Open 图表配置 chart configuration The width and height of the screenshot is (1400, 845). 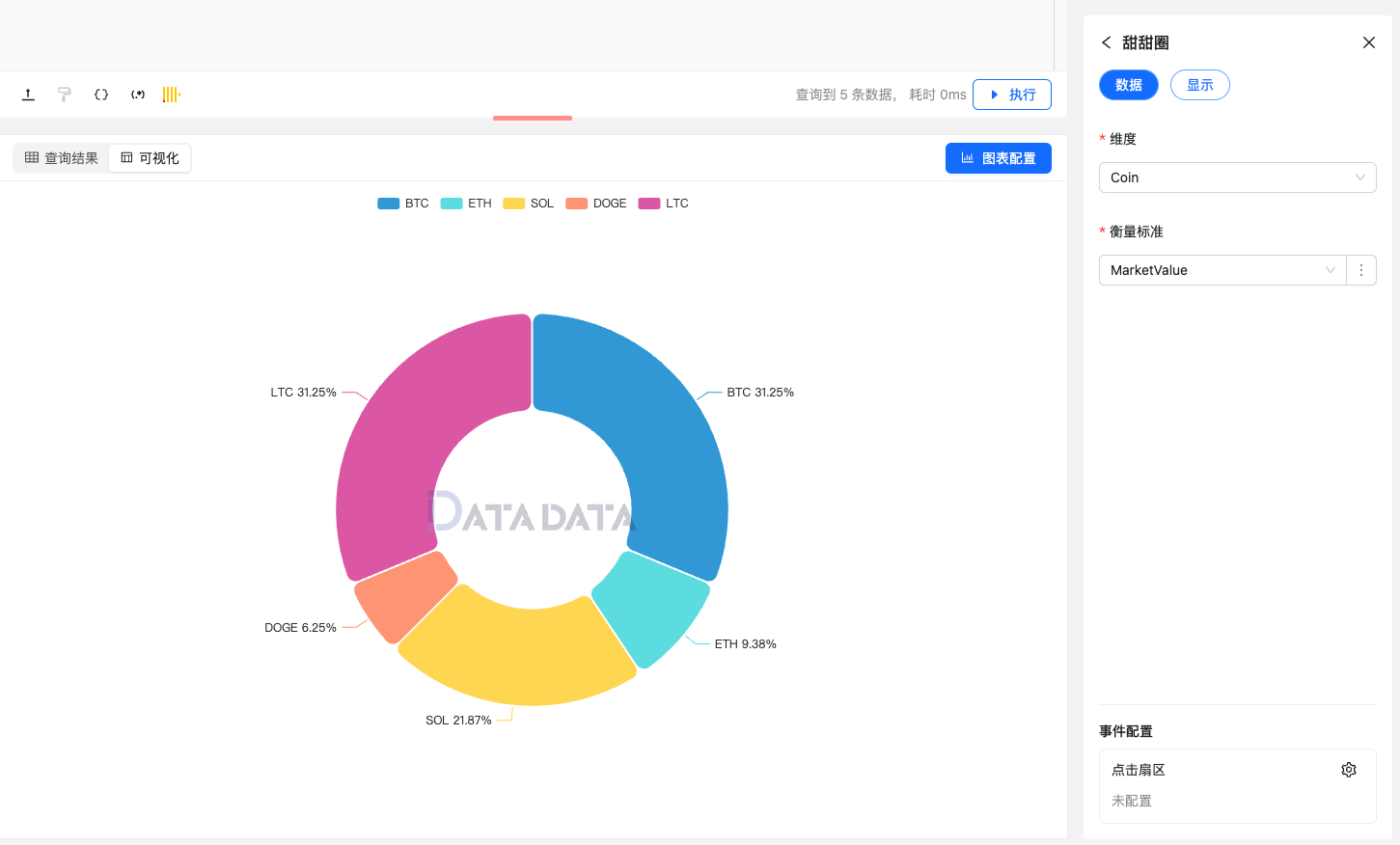pos(999,158)
